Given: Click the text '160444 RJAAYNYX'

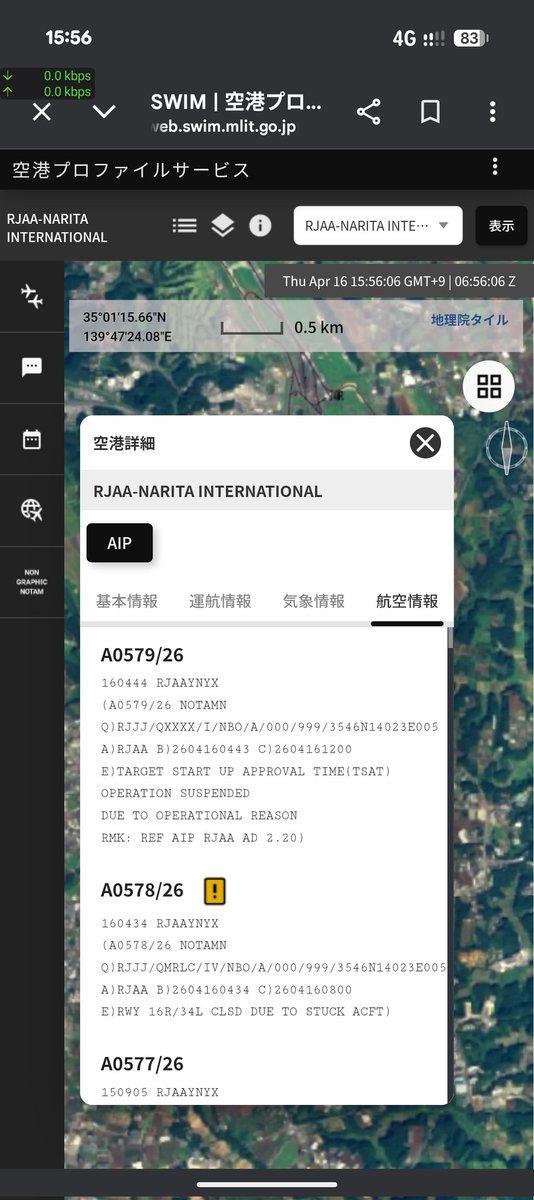Looking at the screenshot, I should 160,683.
